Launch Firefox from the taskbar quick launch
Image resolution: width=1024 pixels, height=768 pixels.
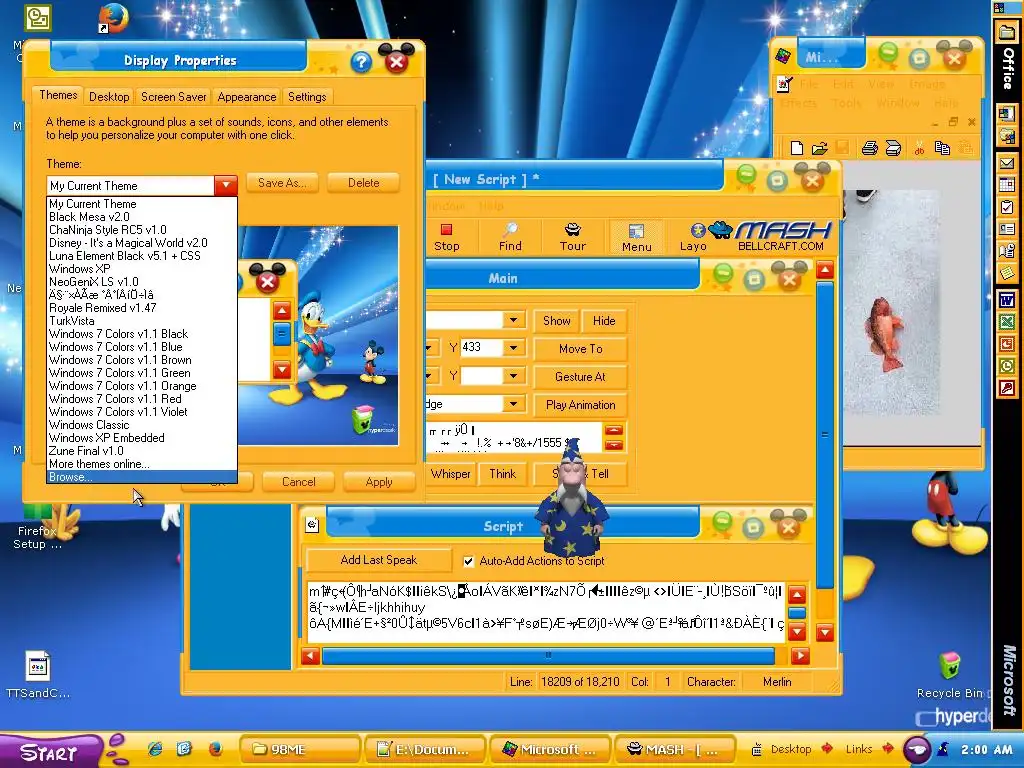pos(215,748)
